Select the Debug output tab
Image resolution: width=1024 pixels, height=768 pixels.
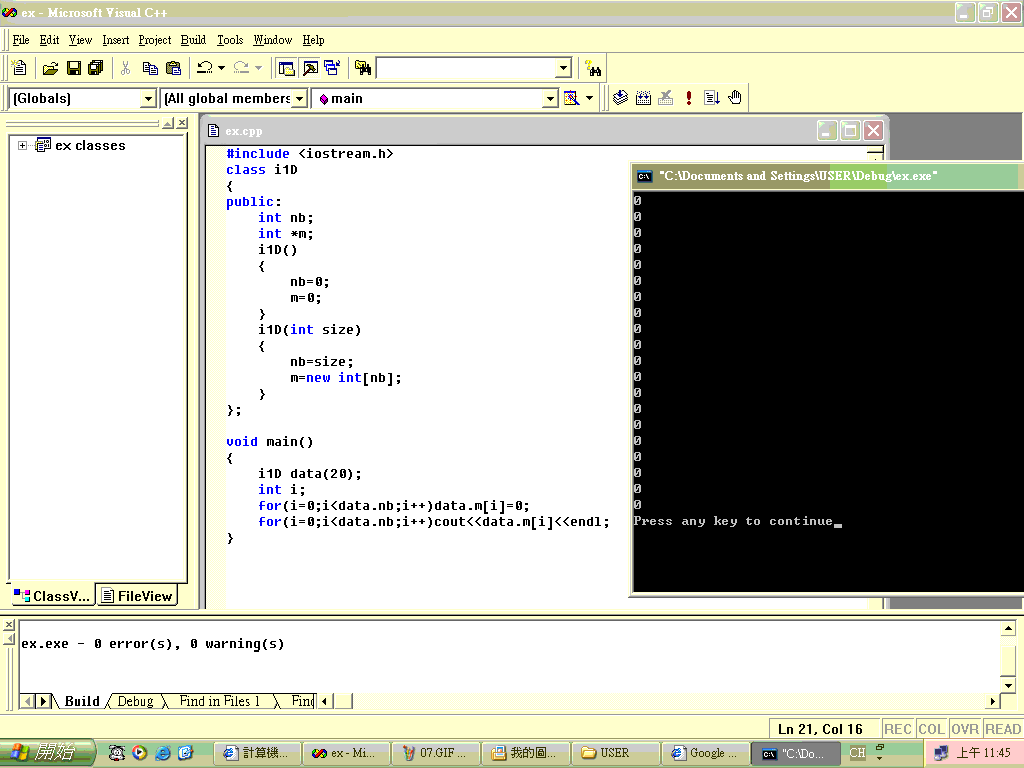135,701
